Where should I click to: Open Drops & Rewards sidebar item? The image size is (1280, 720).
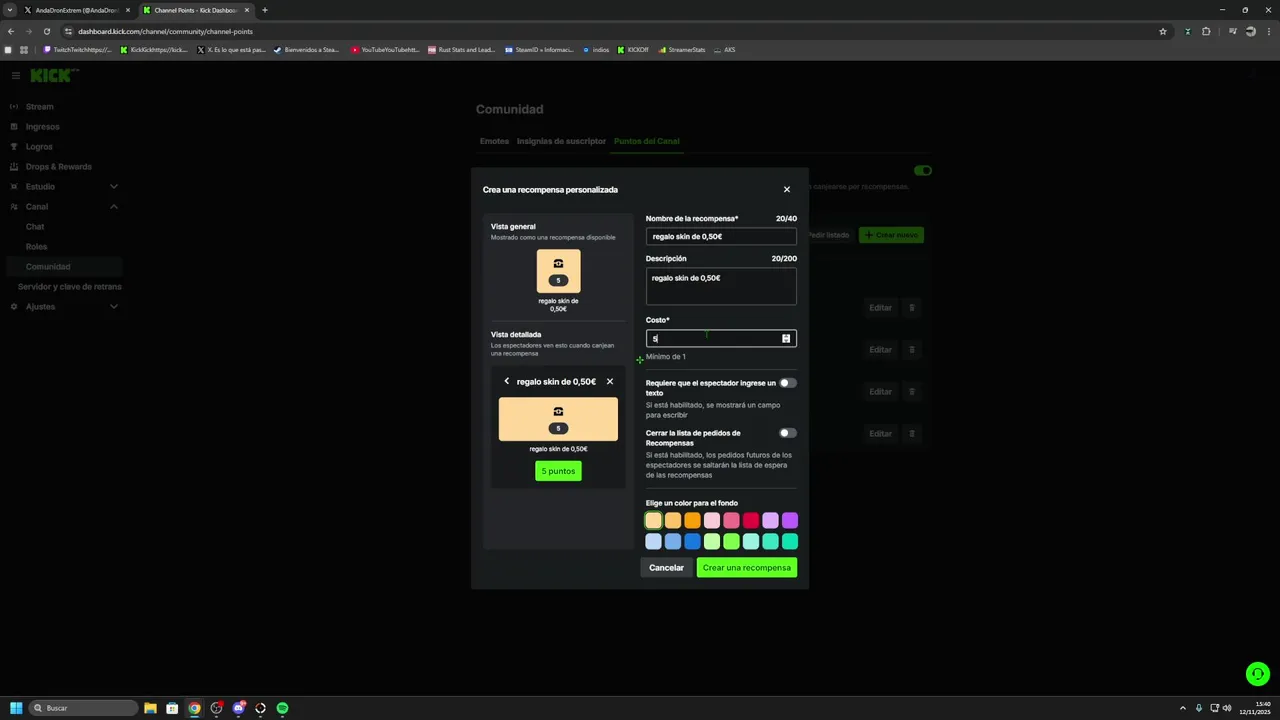[58, 167]
